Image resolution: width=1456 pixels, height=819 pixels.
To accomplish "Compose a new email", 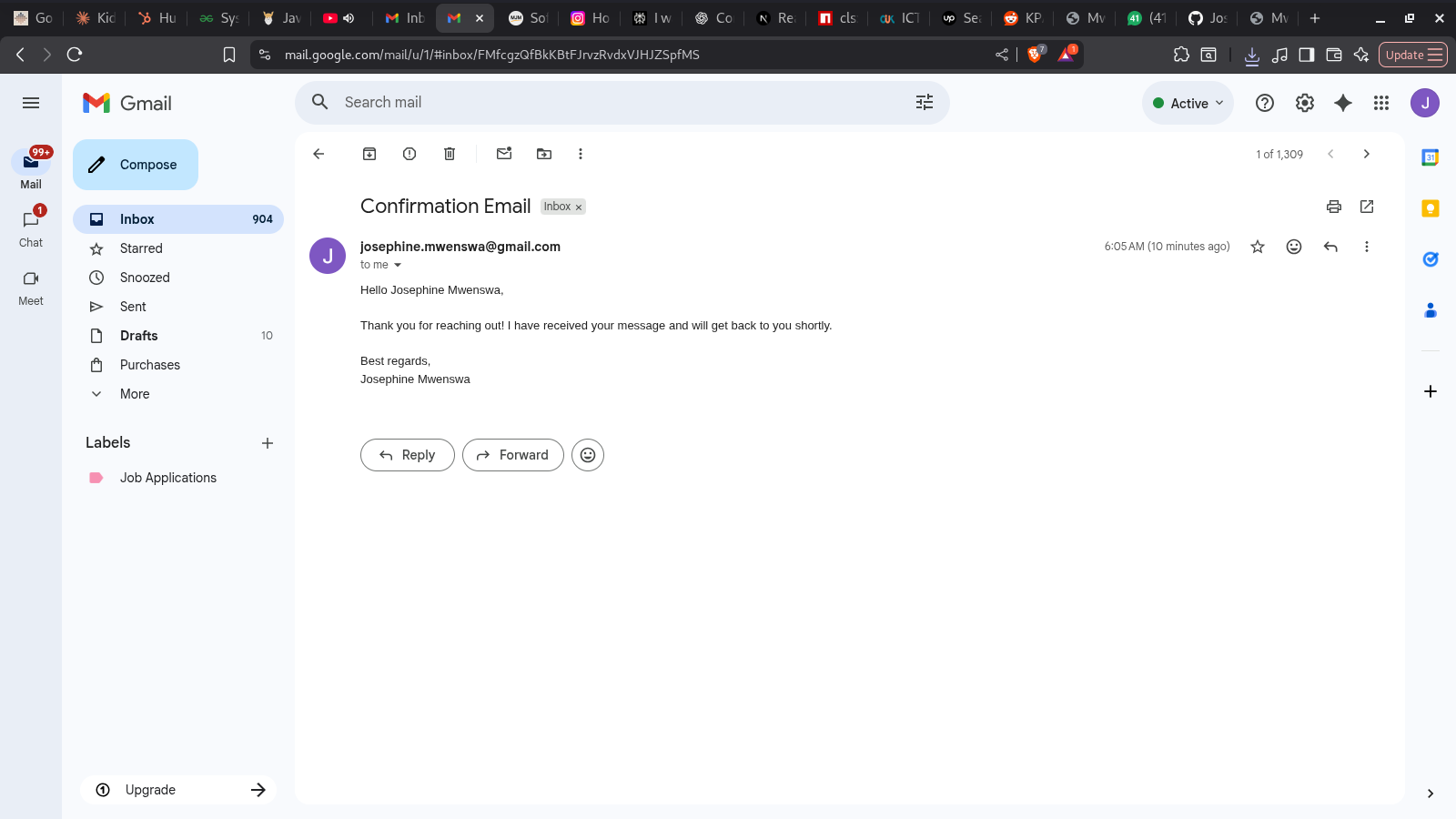I will point(135,165).
